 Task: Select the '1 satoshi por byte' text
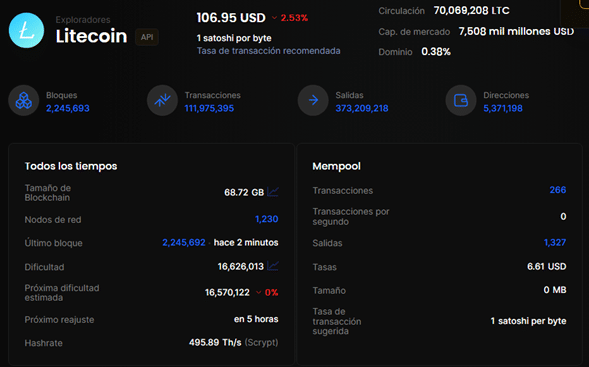click(x=234, y=38)
